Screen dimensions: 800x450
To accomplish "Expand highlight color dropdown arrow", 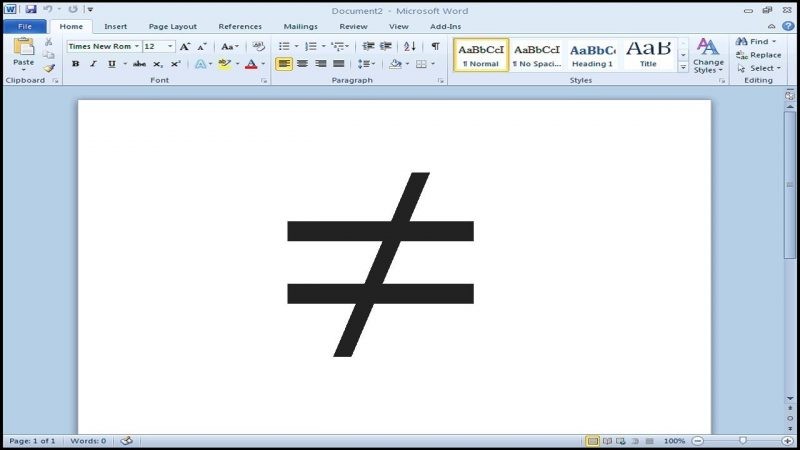I will point(237,64).
